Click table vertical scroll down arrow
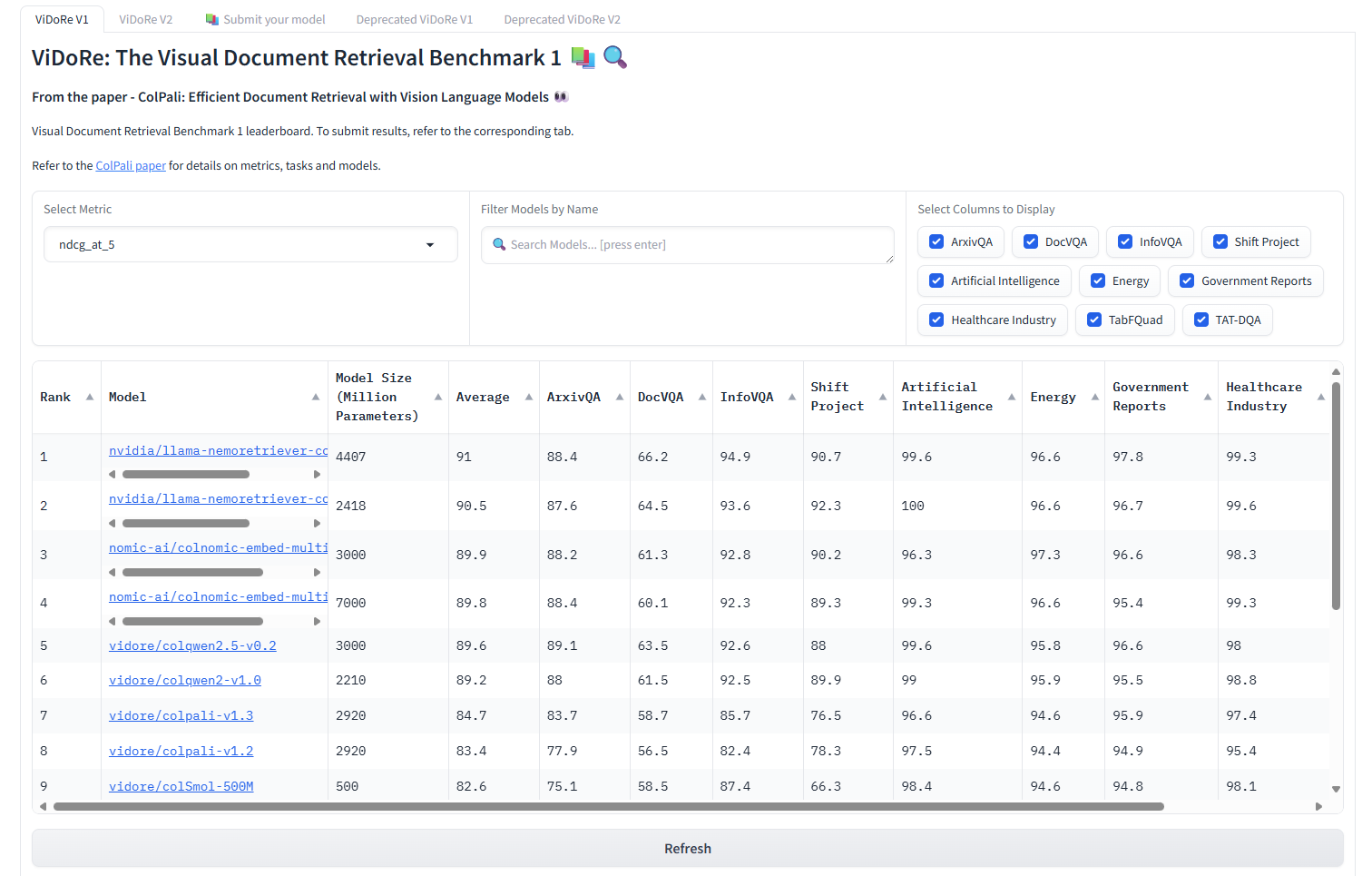1372x876 pixels. point(1336,789)
